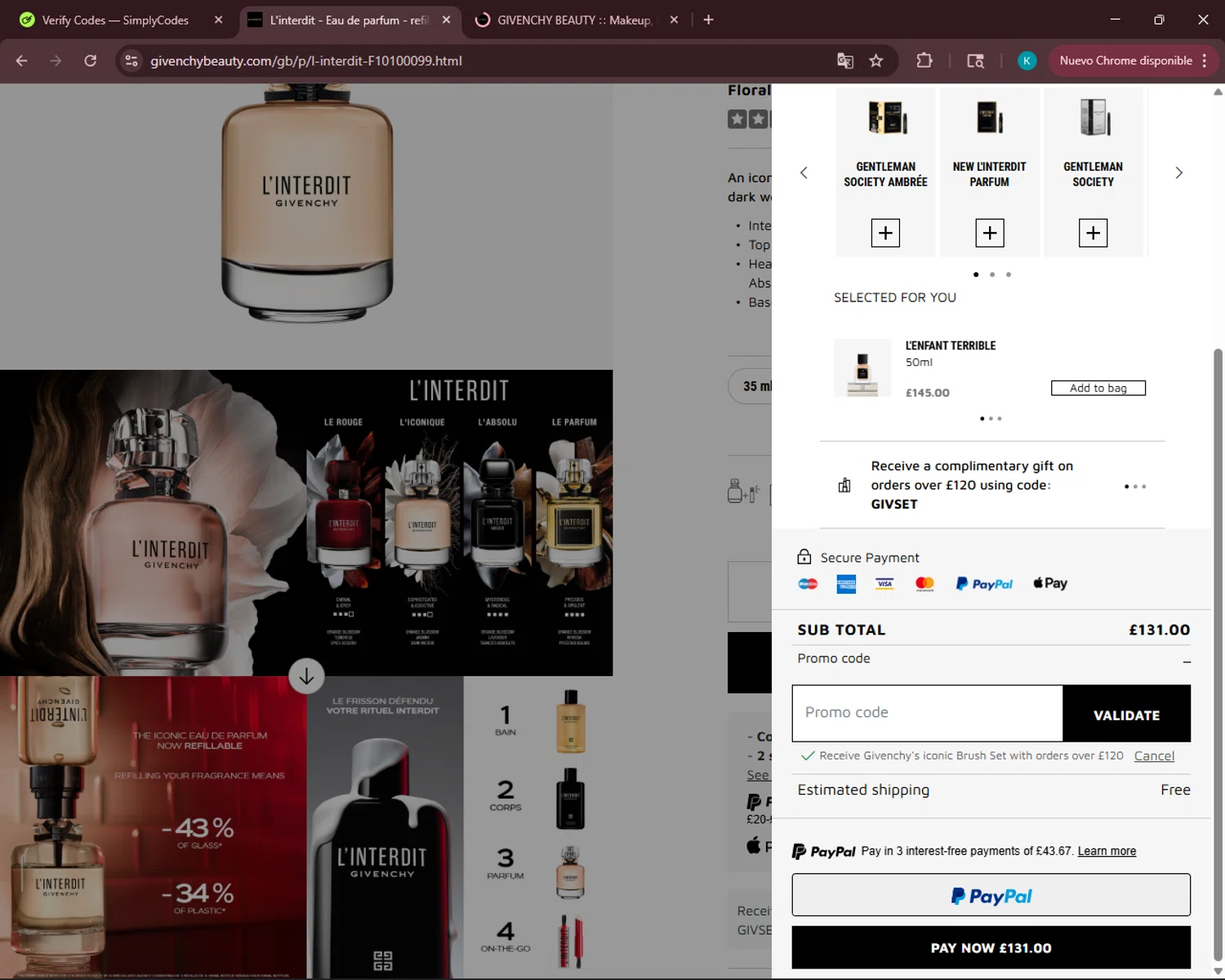Reload the Givenchy Beauty page

[x=91, y=60]
